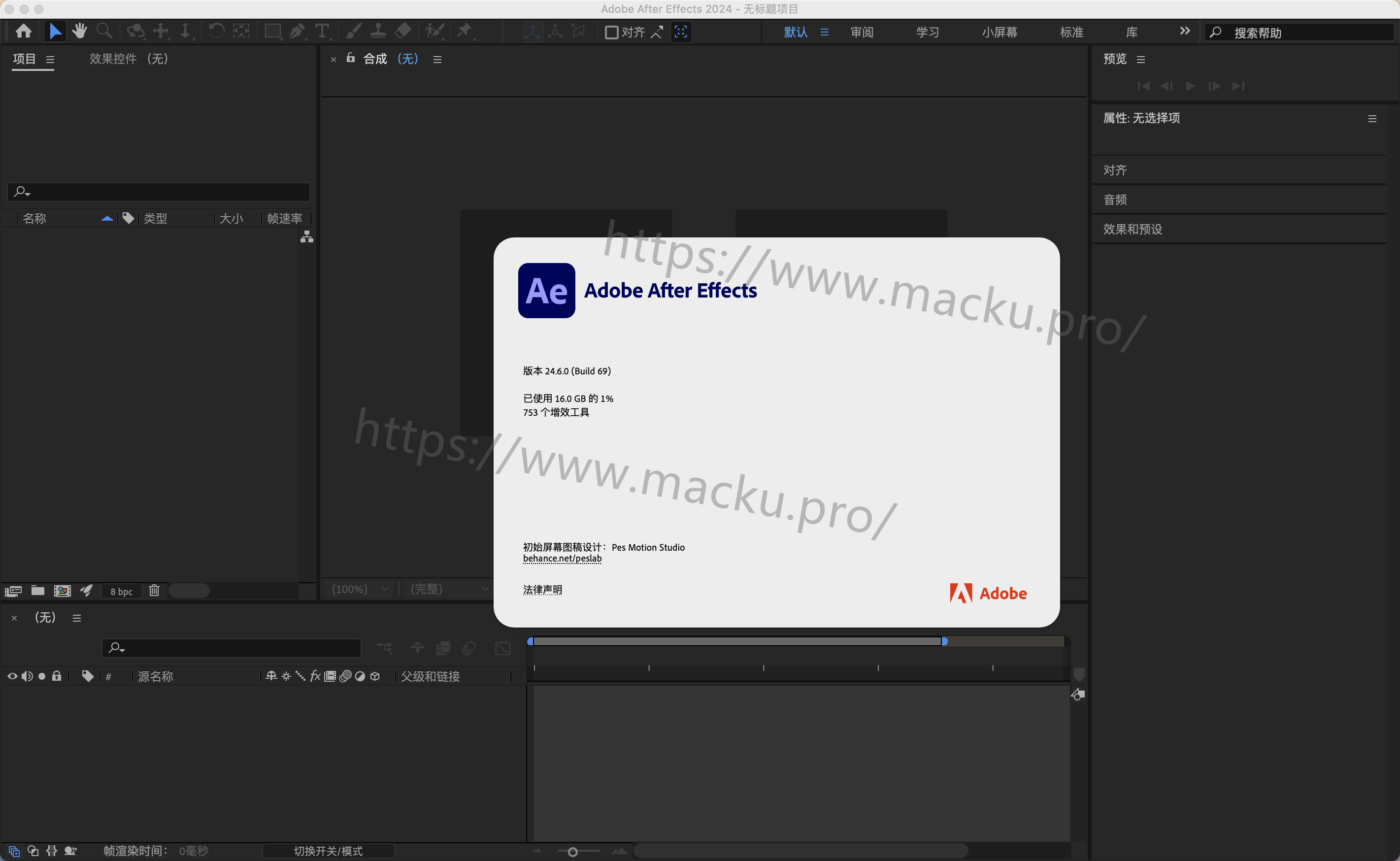Toggle the composition viewer lock icon

[351, 58]
